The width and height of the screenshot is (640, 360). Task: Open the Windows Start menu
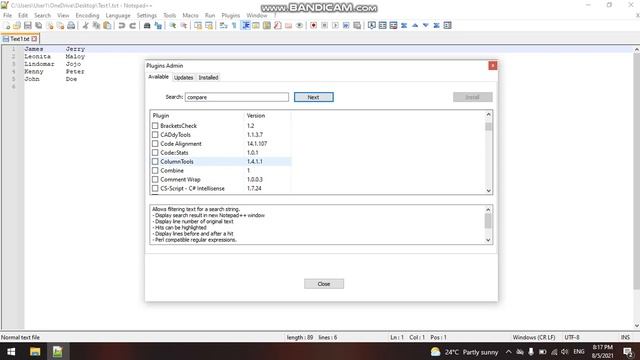[x=11, y=351]
